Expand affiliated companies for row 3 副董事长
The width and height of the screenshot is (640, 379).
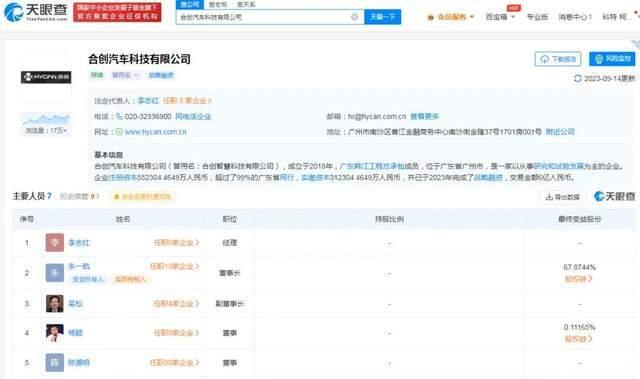(176, 304)
